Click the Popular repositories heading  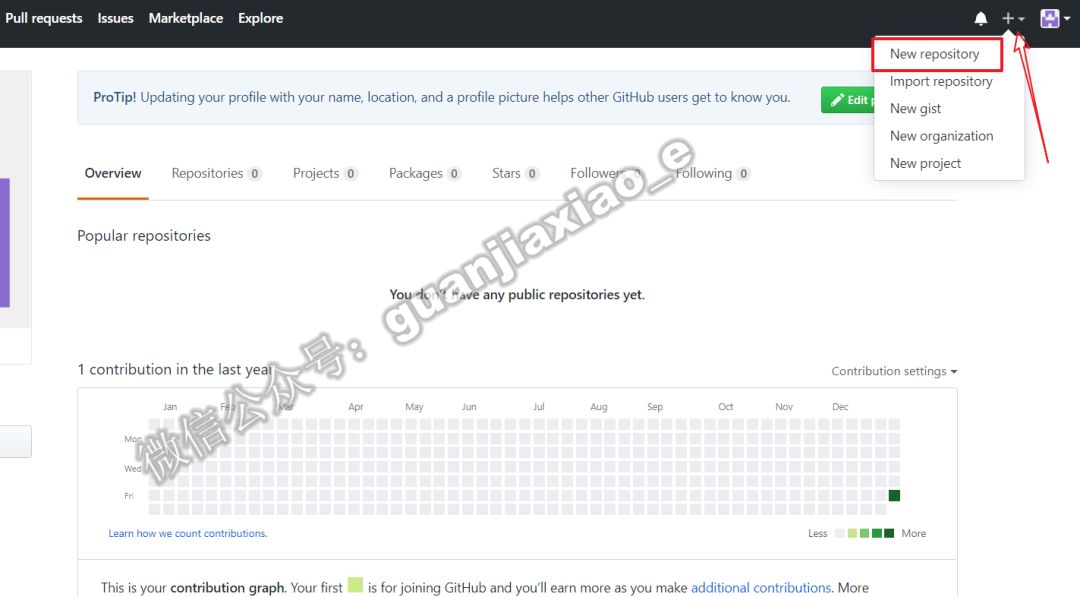tap(144, 235)
